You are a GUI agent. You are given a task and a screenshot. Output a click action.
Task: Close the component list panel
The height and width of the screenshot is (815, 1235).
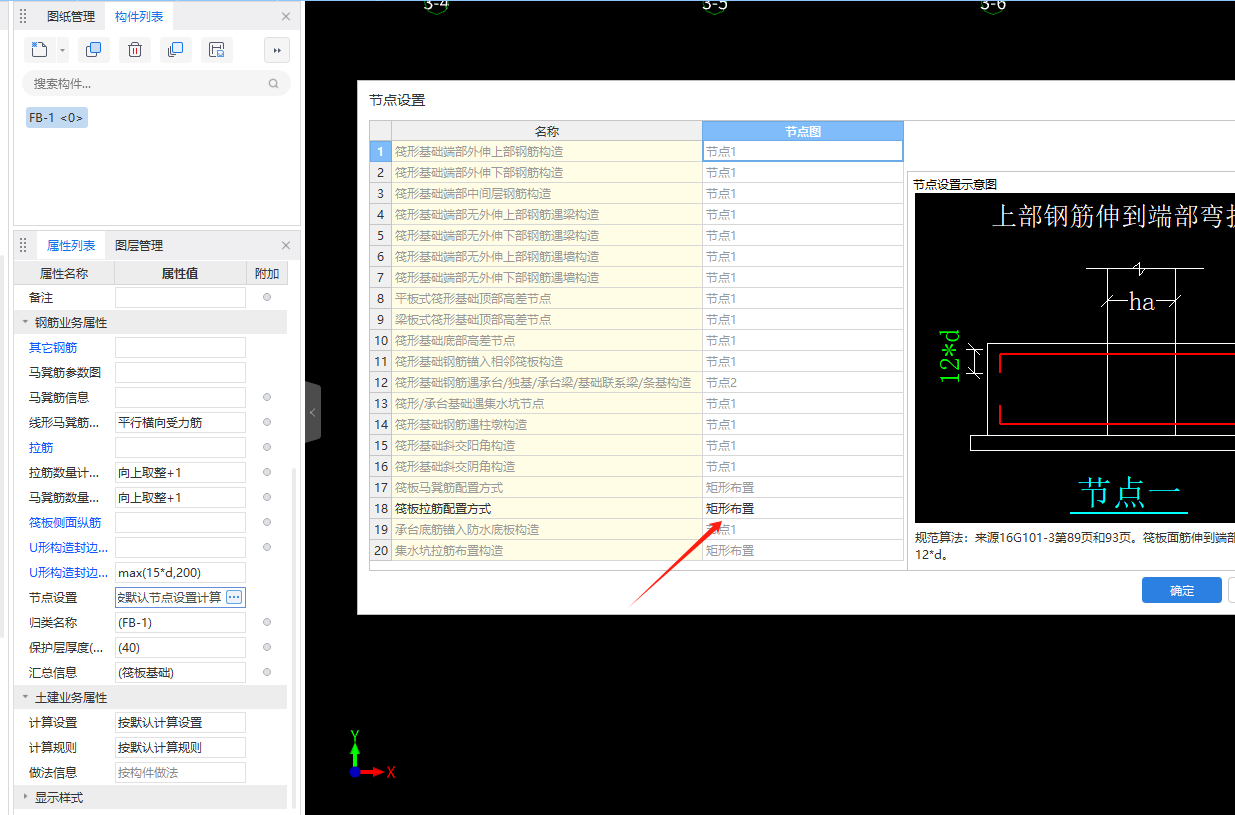pyautogui.click(x=286, y=17)
